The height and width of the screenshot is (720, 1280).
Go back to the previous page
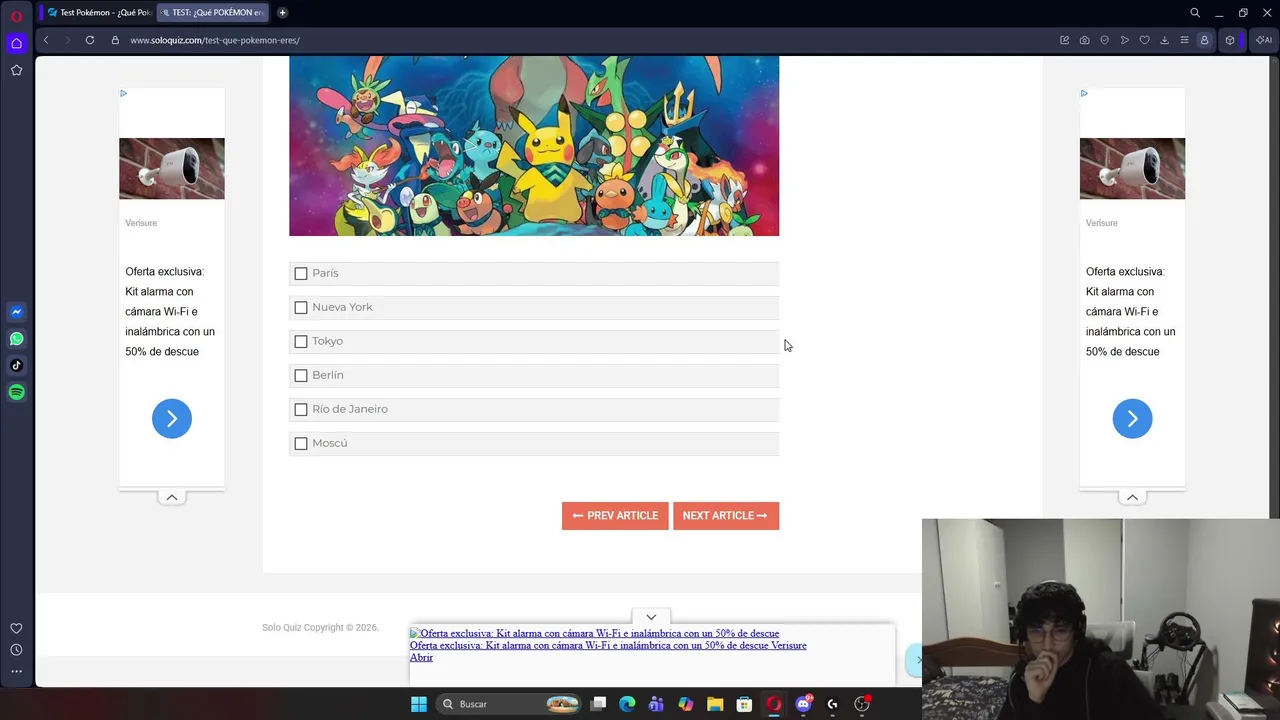[x=46, y=40]
